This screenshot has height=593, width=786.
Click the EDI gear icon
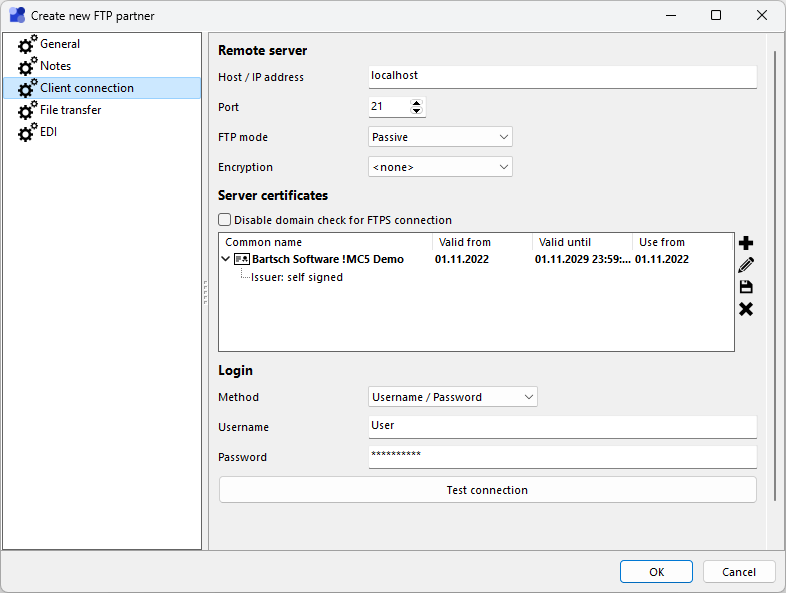tap(27, 133)
